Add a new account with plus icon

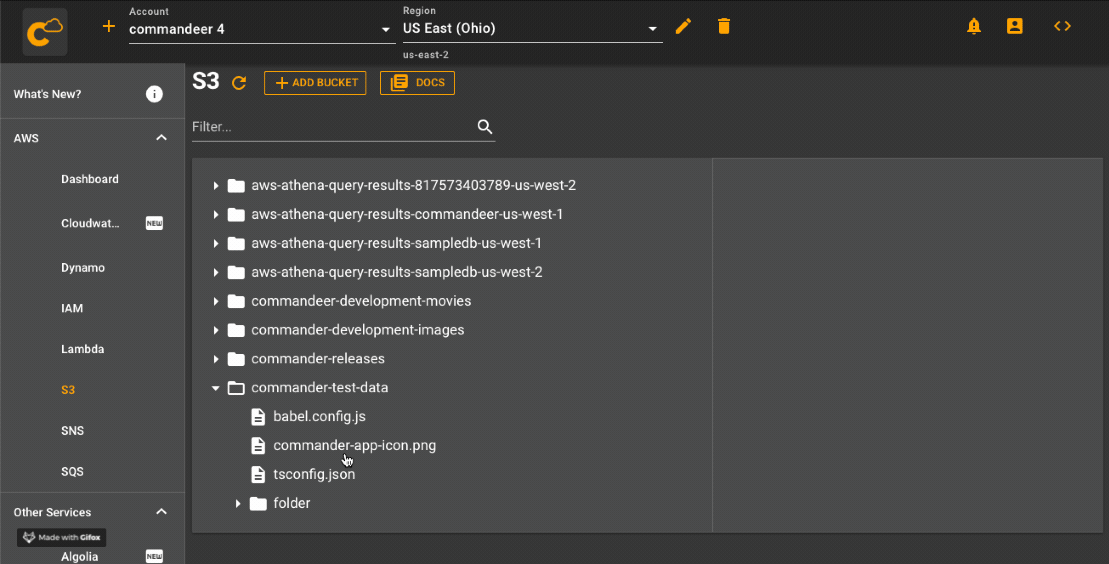point(108,26)
